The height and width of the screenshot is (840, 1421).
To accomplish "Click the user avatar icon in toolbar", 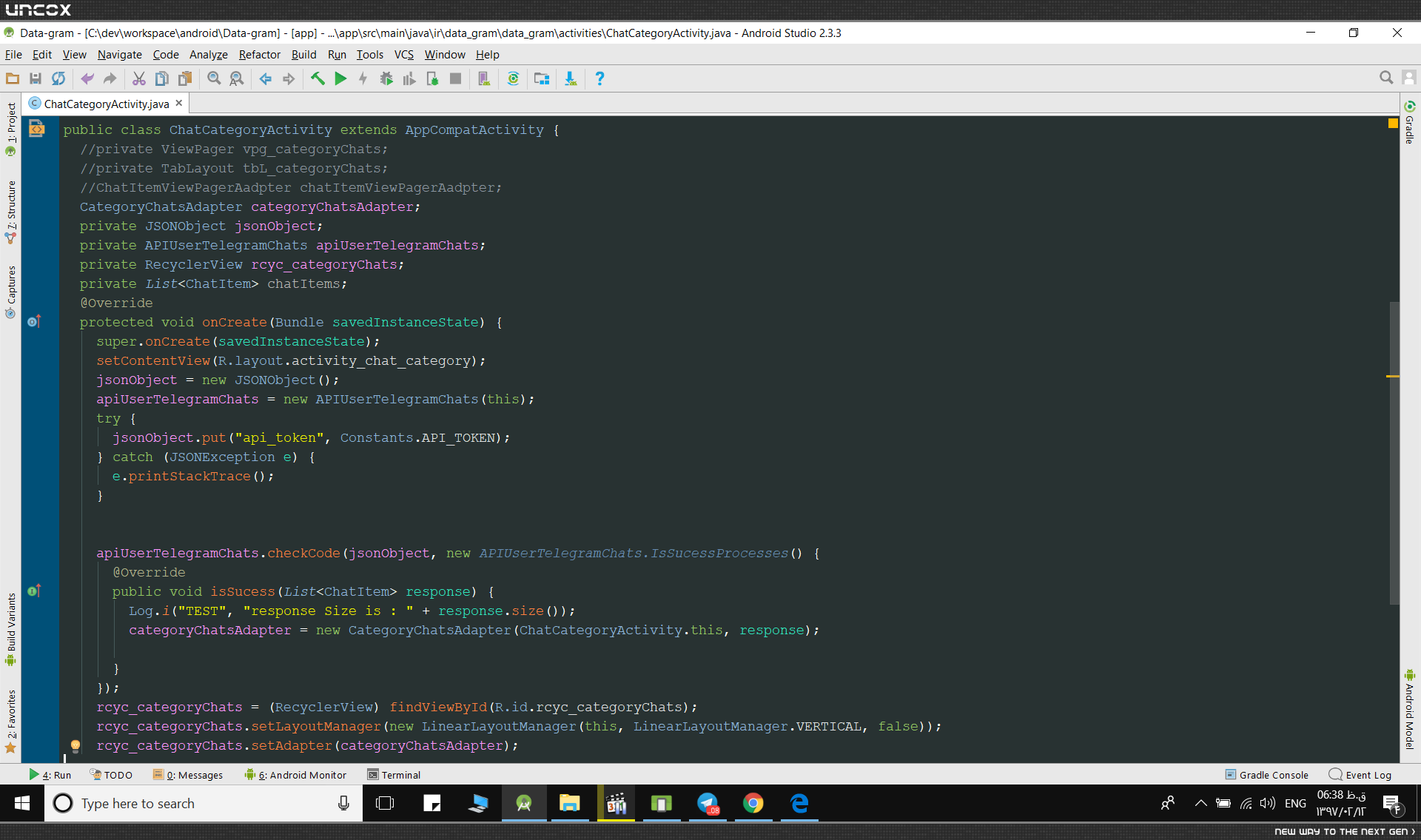I will tap(1408, 78).
